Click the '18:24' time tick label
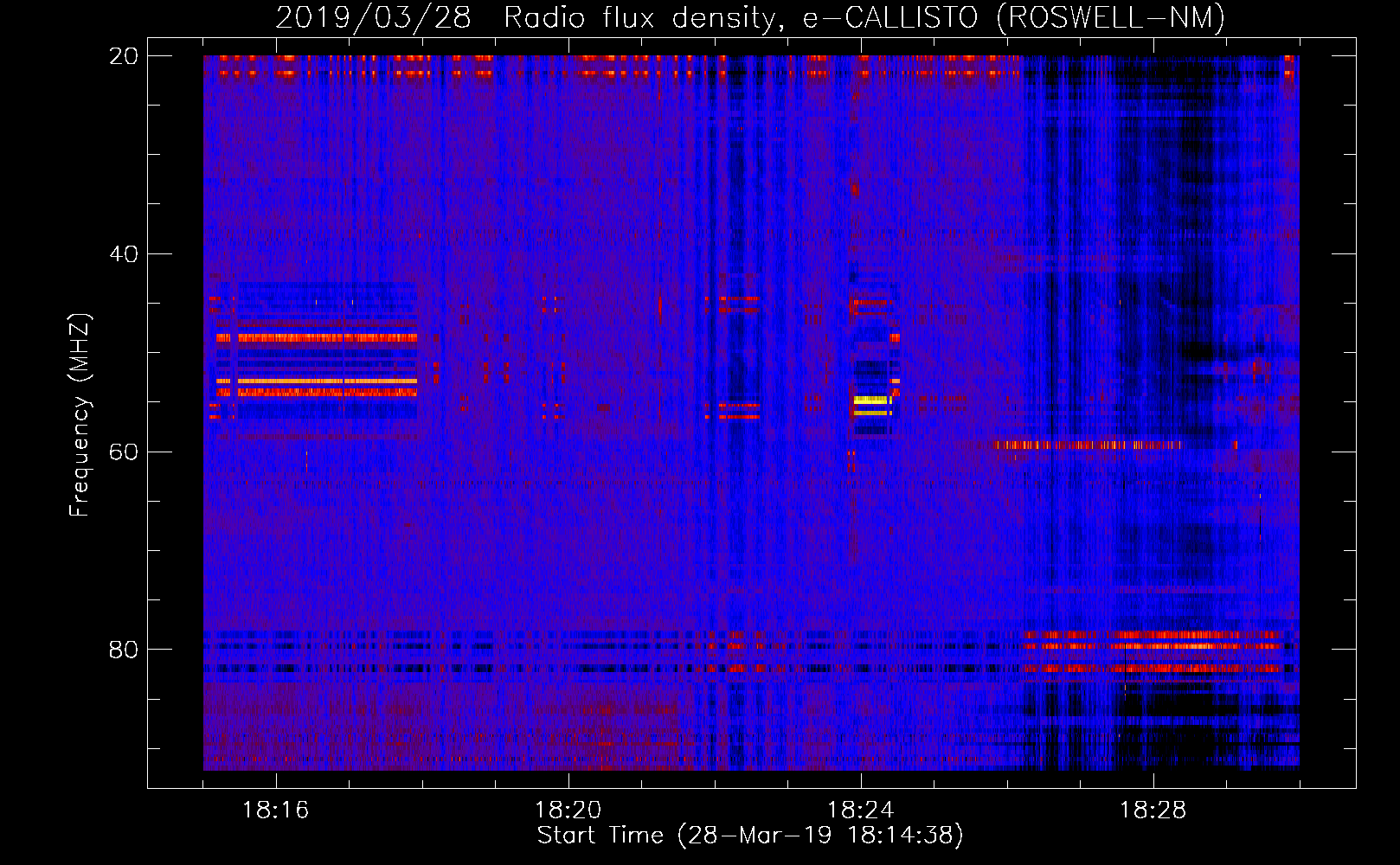This screenshot has height=865, width=1400. point(860,811)
